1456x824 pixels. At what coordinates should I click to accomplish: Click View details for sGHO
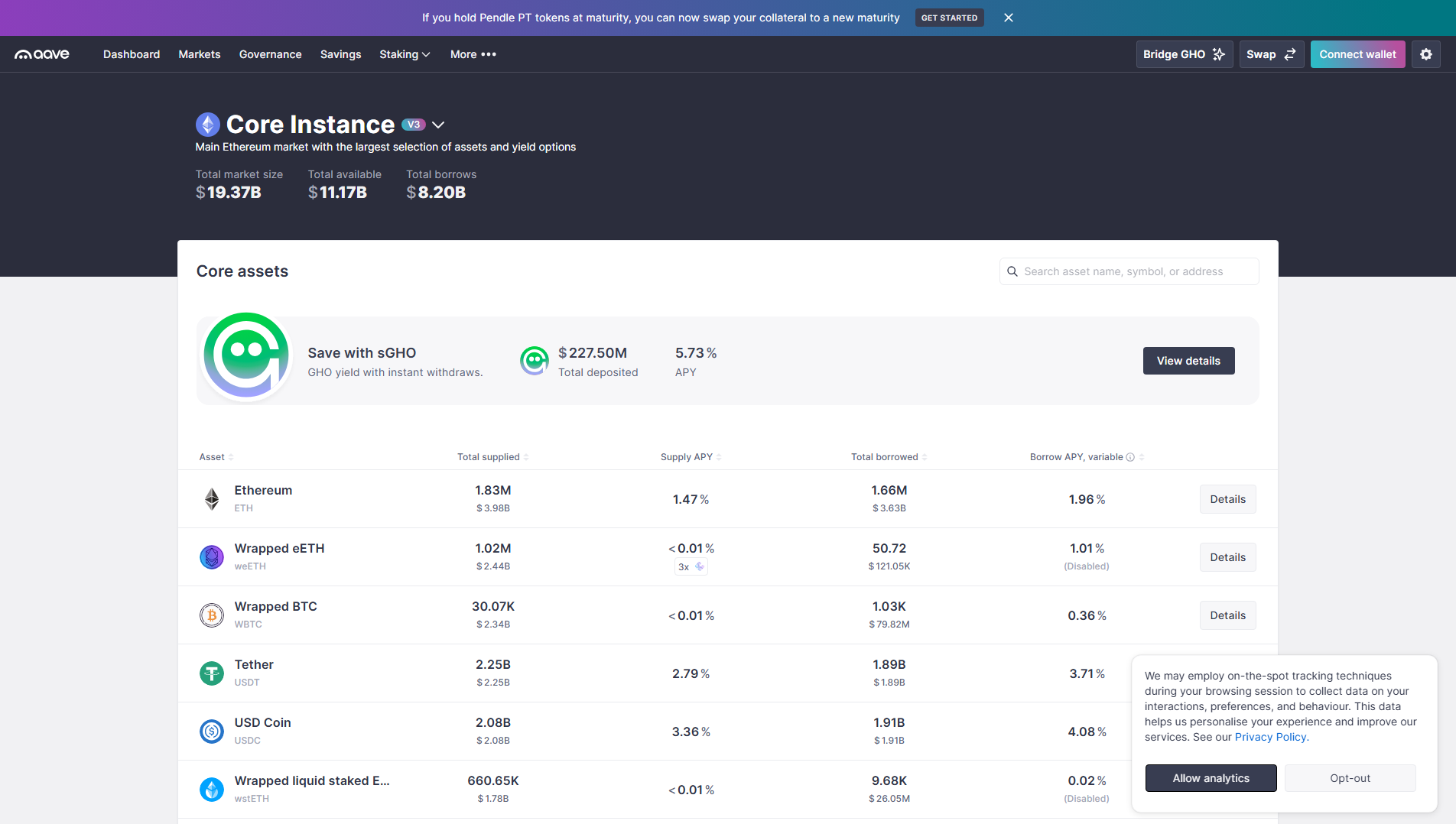point(1188,361)
